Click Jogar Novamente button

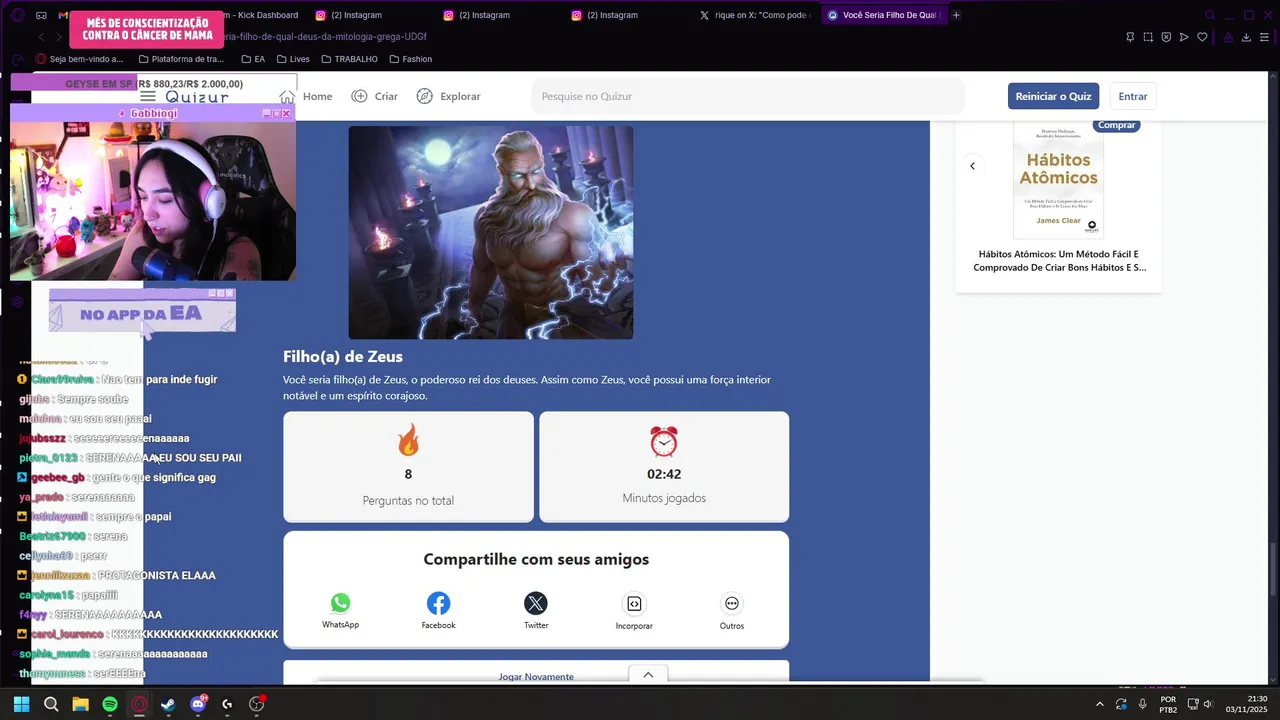tap(536, 676)
